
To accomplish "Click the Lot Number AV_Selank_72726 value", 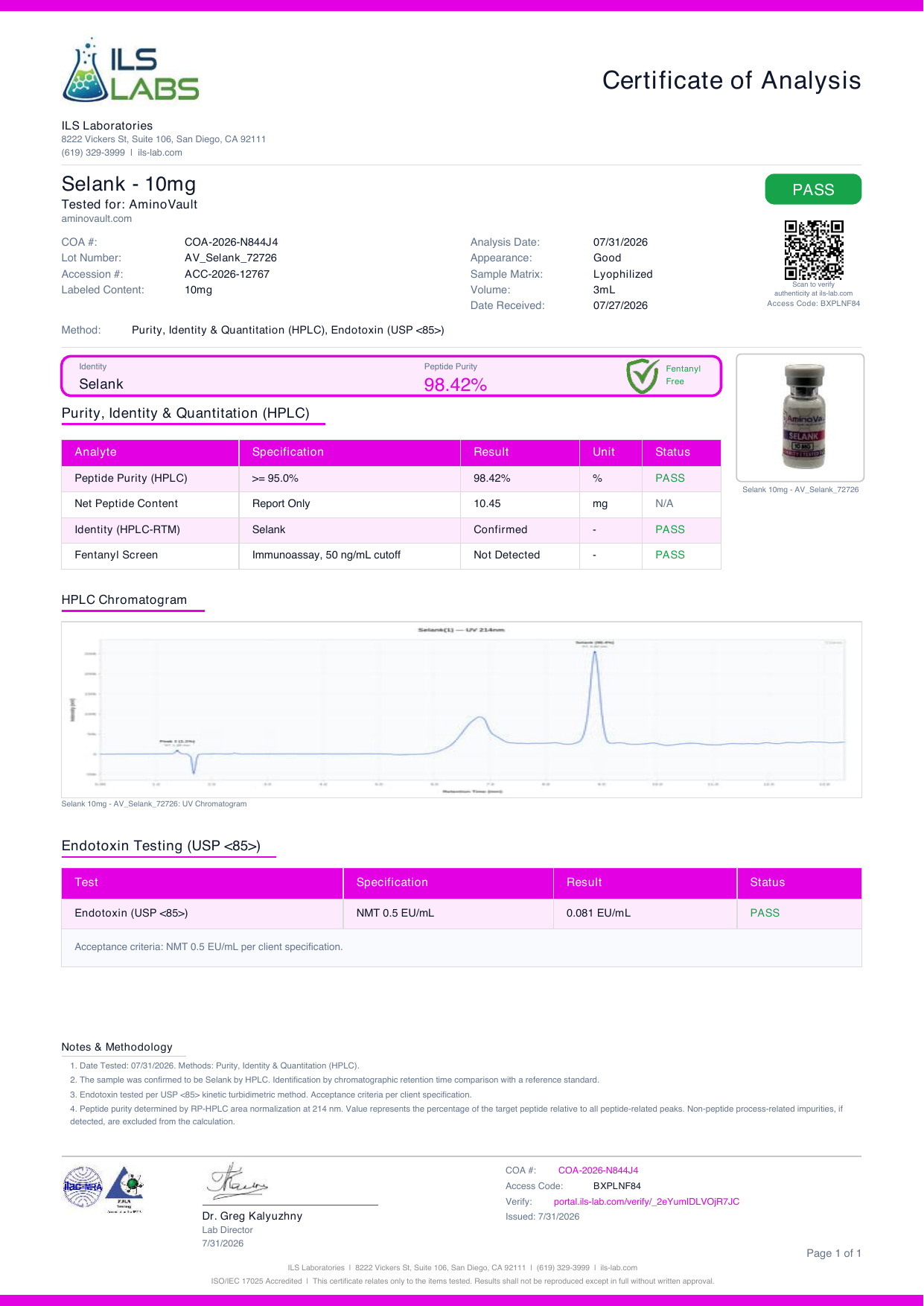I will point(231,258).
